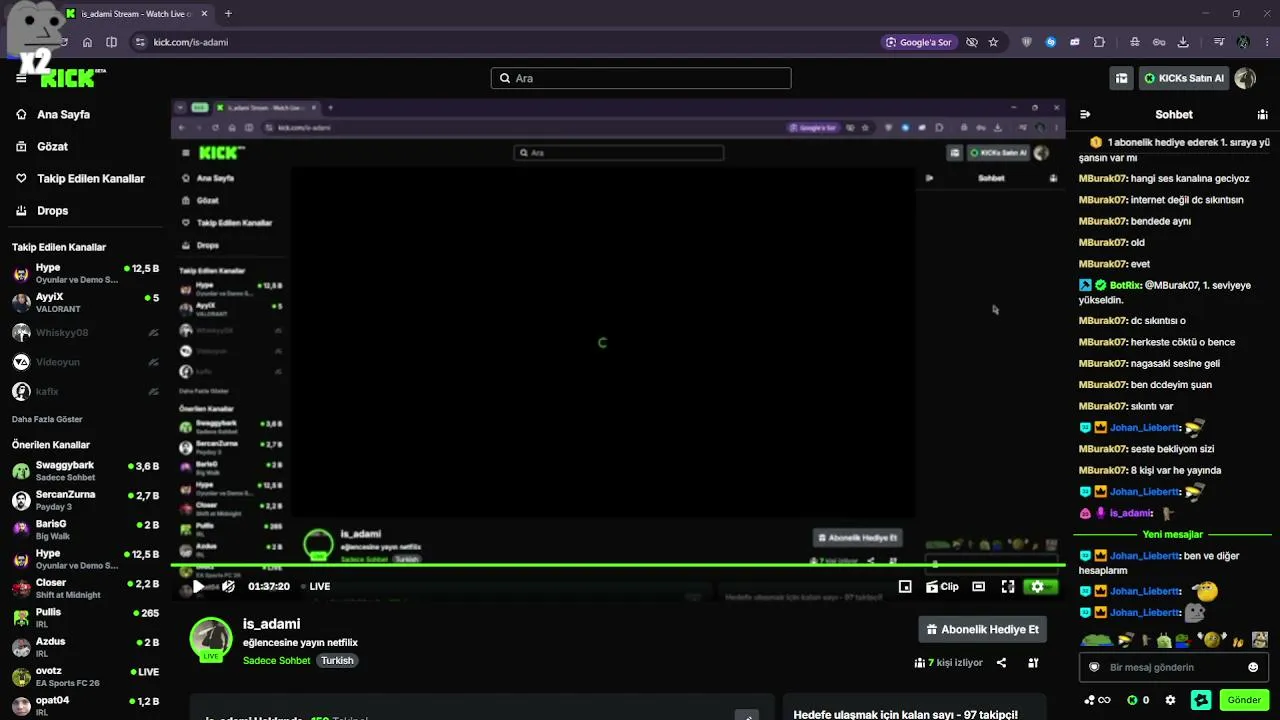Image resolution: width=1280 pixels, height=720 pixels.
Task: Open the Gözat browse page
Action: point(52,146)
